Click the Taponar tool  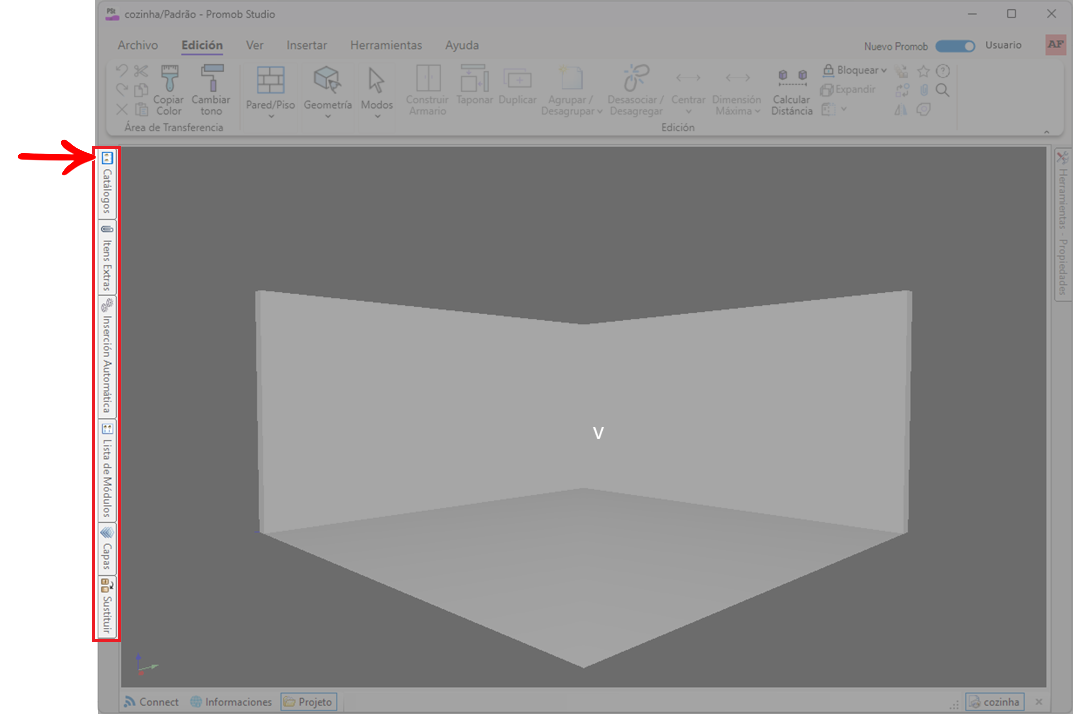pyautogui.click(x=474, y=86)
